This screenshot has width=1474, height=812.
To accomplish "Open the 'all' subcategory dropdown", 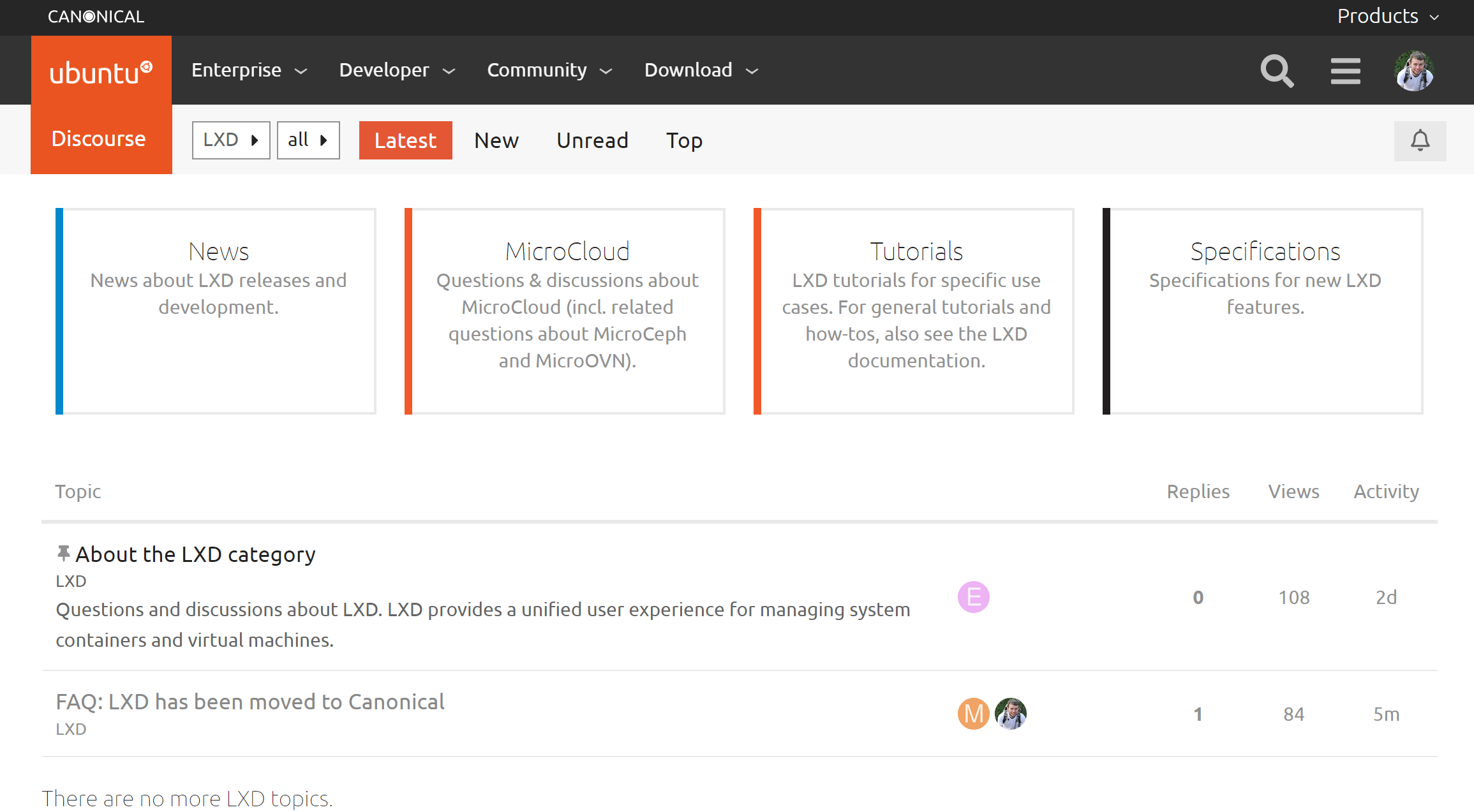I will click(308, 140).
